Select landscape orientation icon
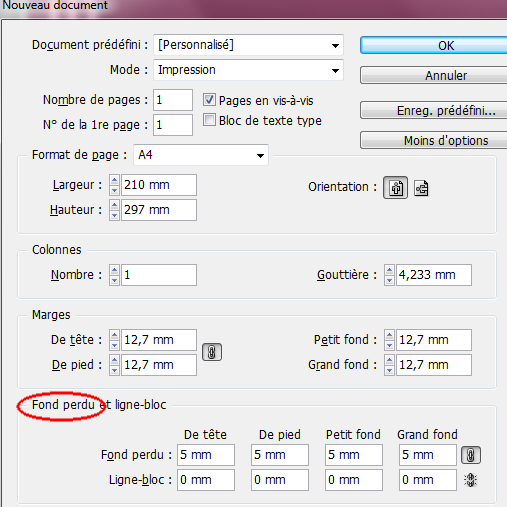 pyautogui.click(x=421, y=188)
